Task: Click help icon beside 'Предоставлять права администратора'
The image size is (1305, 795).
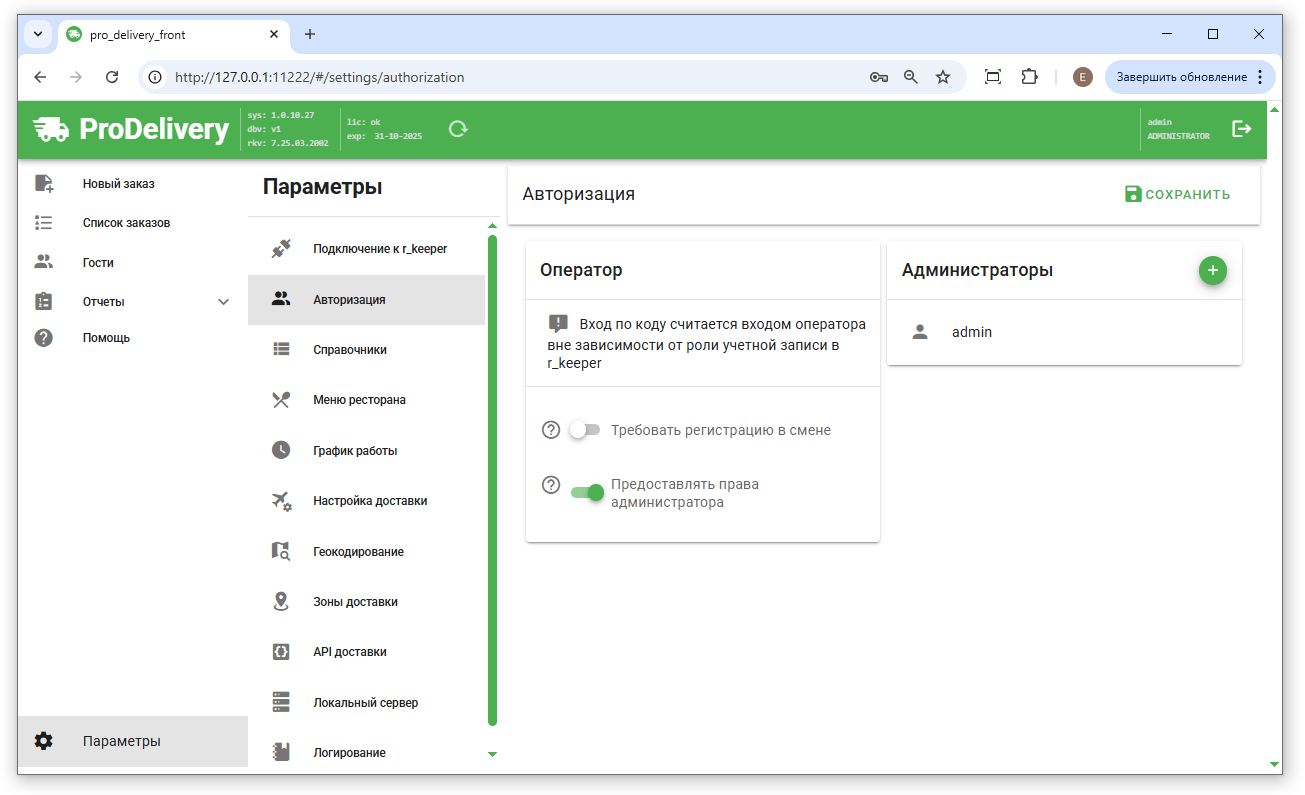Action: (x=551, y=485)
